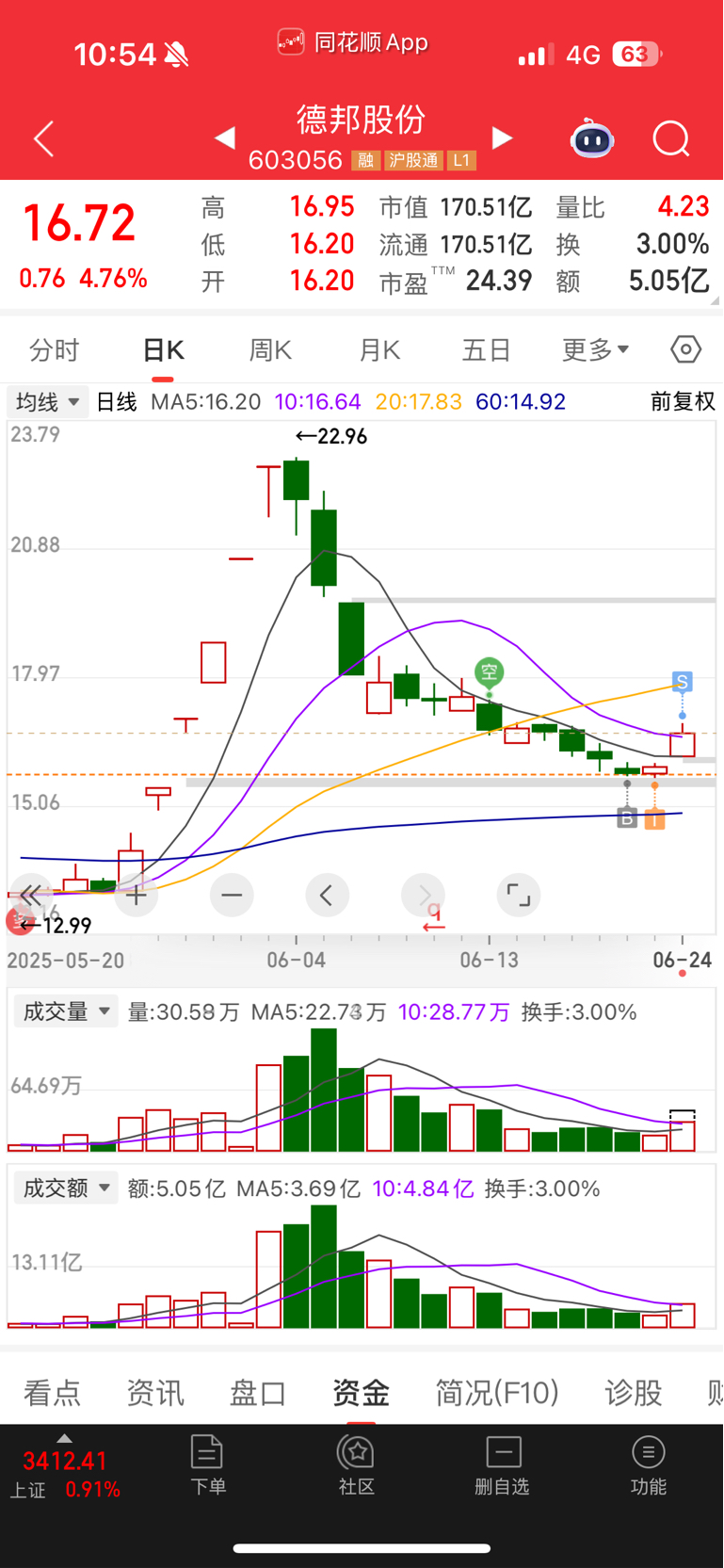Tap the 22.96 high price label
The height and width of the screenshot is (1568, 724).
coord(331,436)
